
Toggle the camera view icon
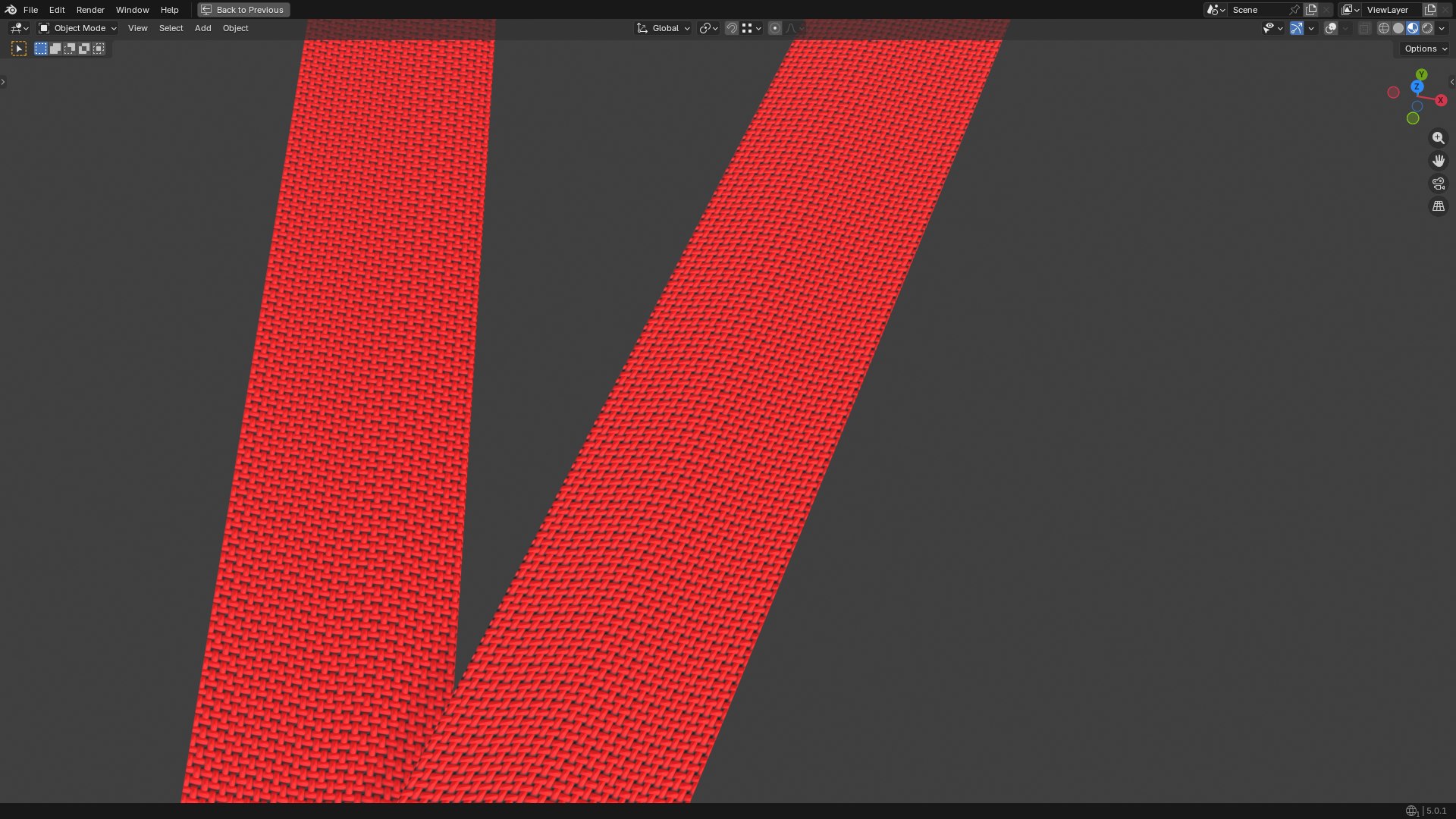tap(1438, 184)
